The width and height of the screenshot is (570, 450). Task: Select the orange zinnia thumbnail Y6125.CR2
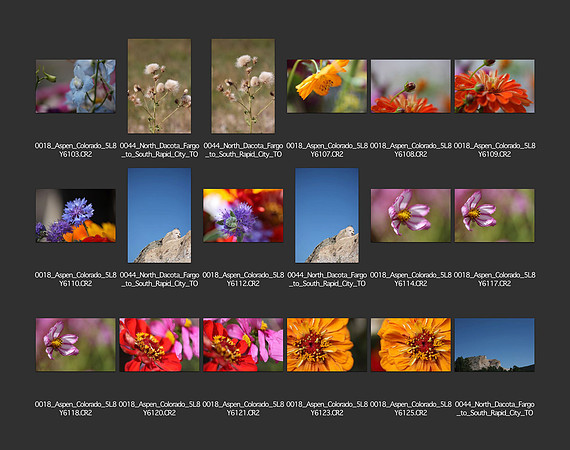coord(411,345)
